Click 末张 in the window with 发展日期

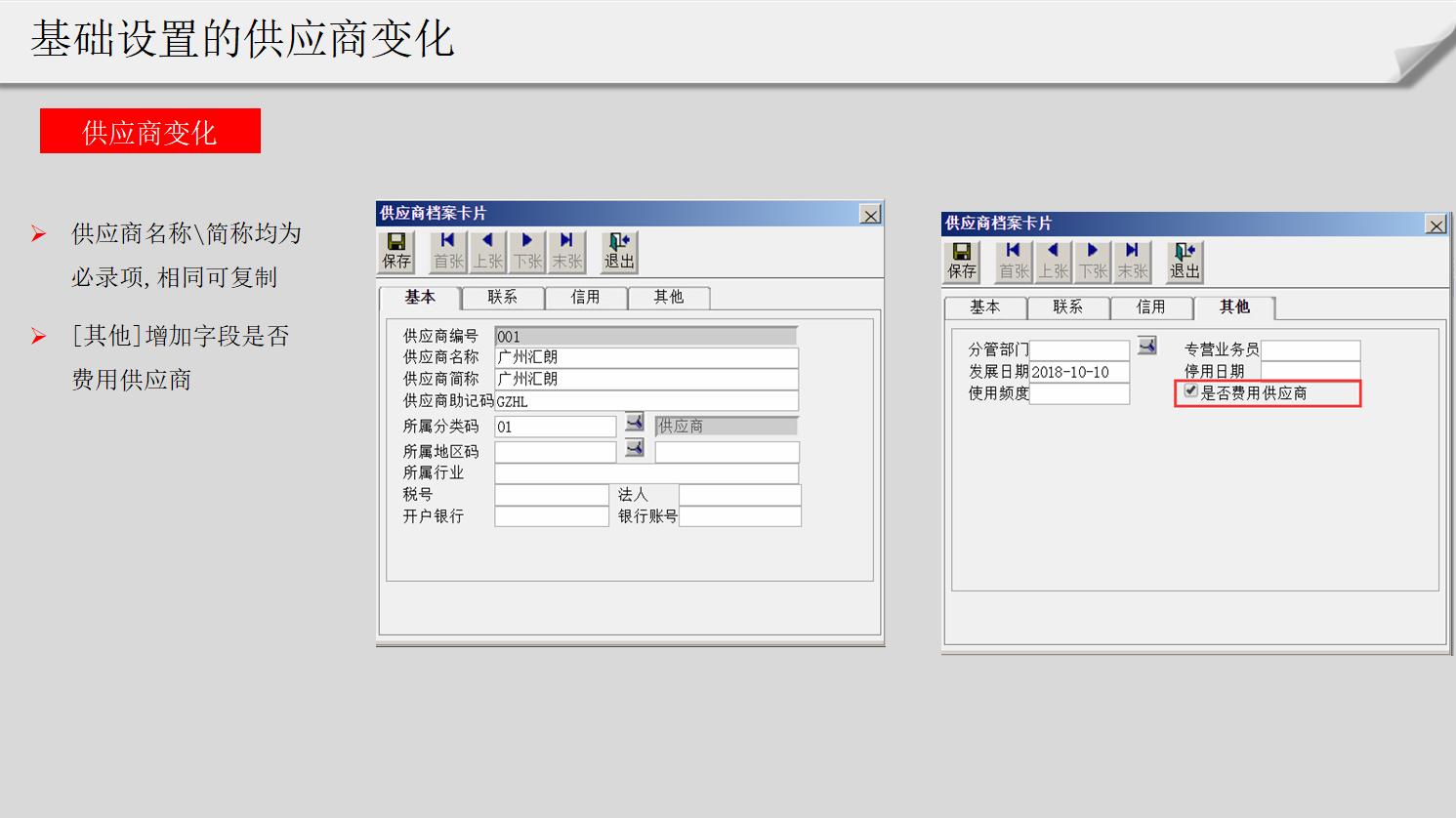tap(1132, 261)
